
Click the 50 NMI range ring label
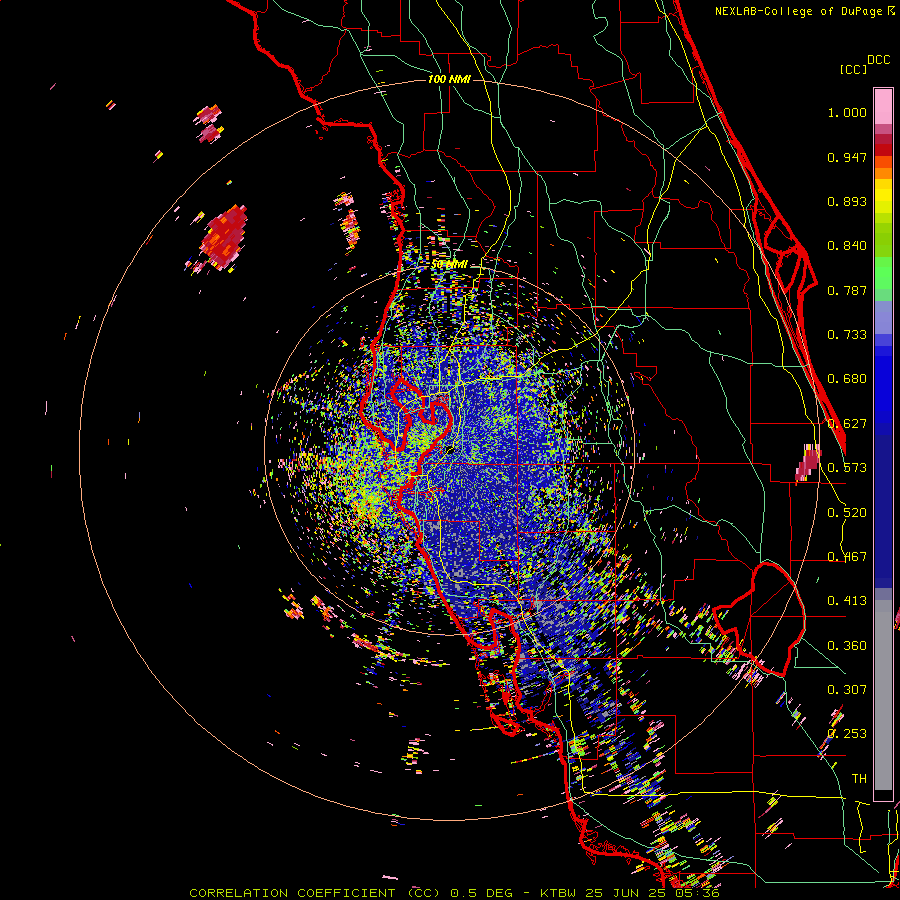(x=449, y=265)
